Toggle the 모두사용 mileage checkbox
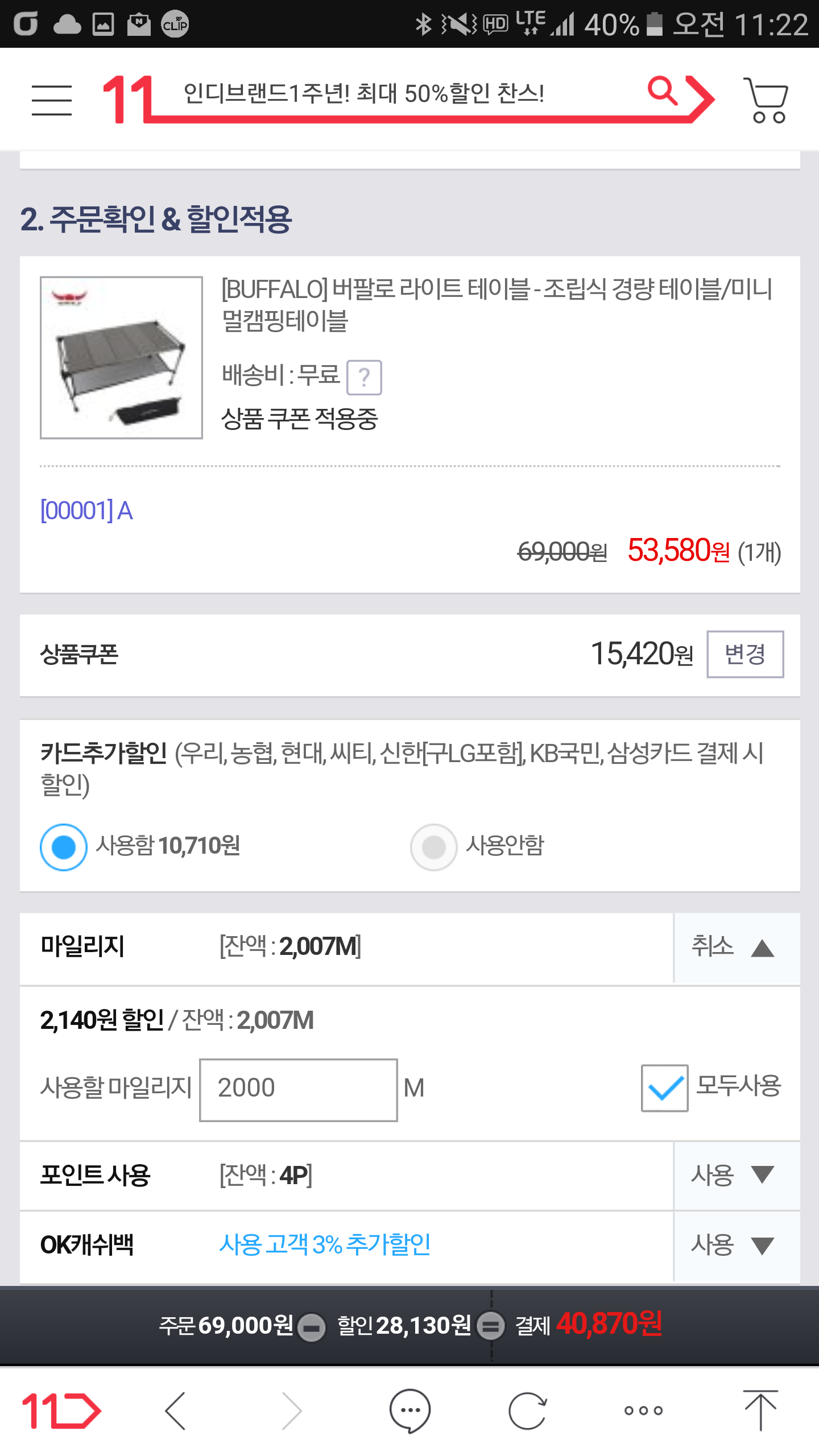The height and width of the screenshot is (1456, 819). (664, 1087)
